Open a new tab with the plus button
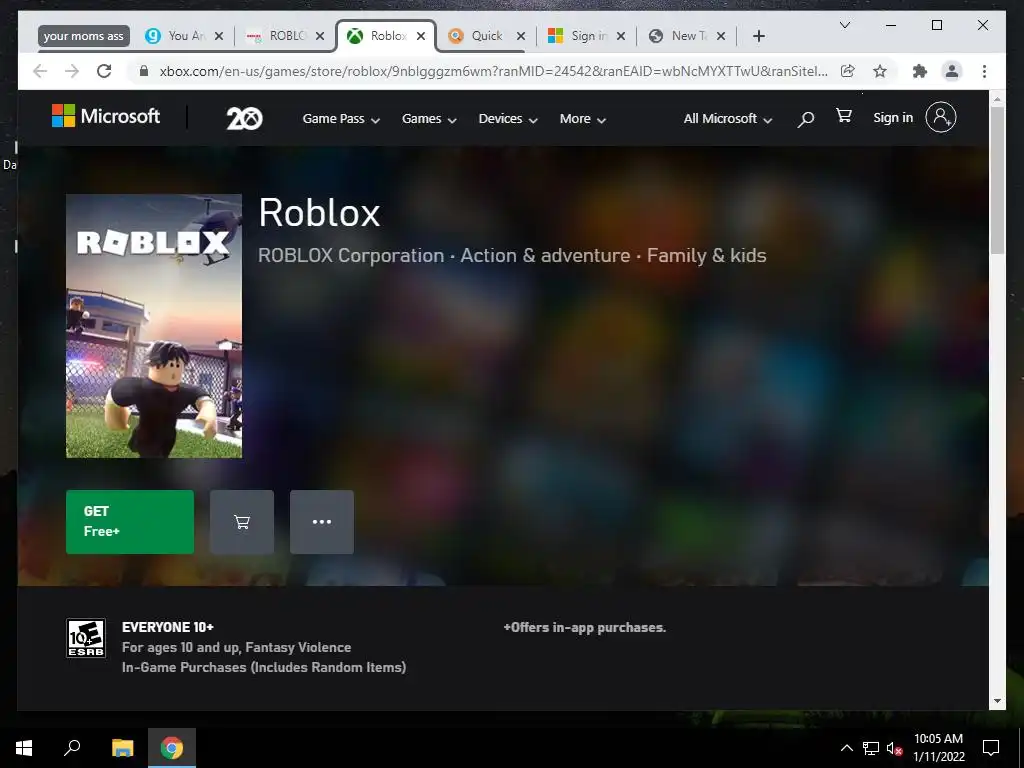 (x=759, y=36)
